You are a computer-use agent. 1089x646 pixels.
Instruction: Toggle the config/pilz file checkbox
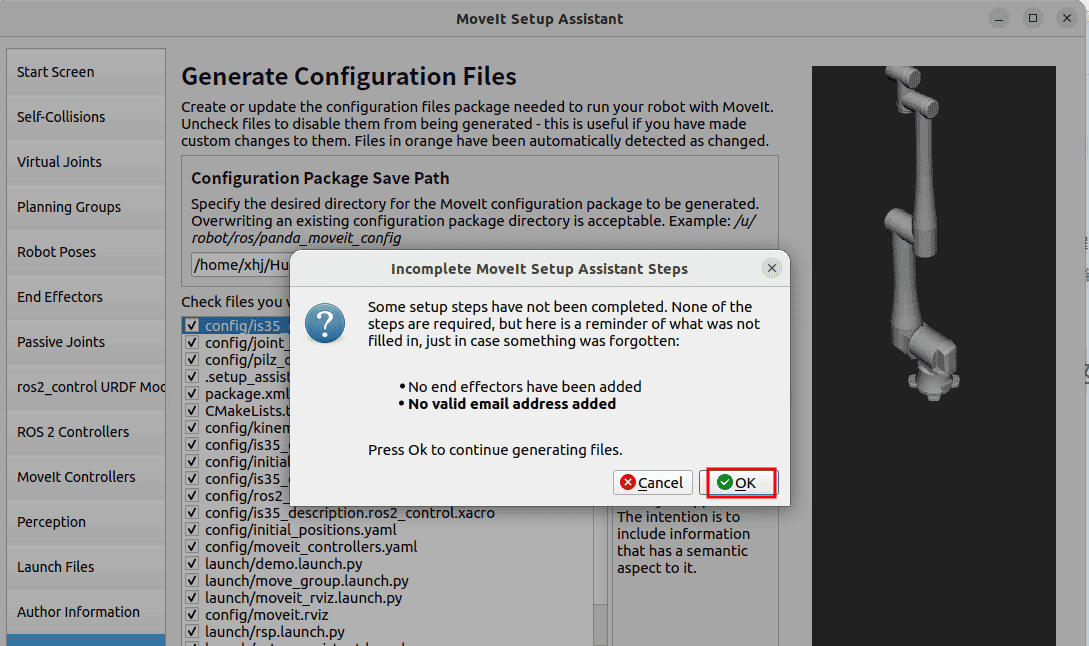coord(192,360)
